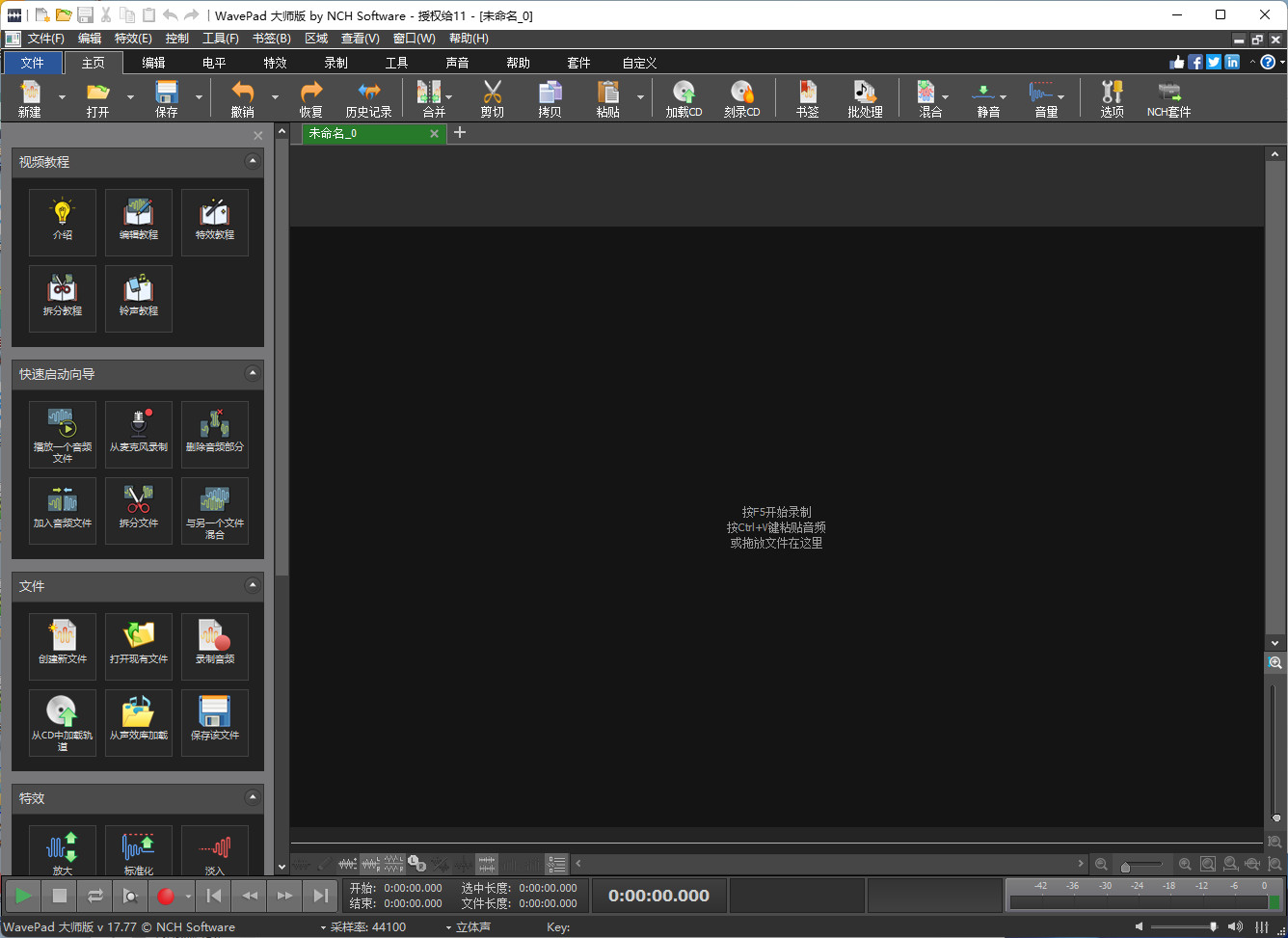The width and height of the screenshot is (1288, 938).
Task: Click the 撤销 (Undo) toolbar icon
Action: tap(242, 98)
